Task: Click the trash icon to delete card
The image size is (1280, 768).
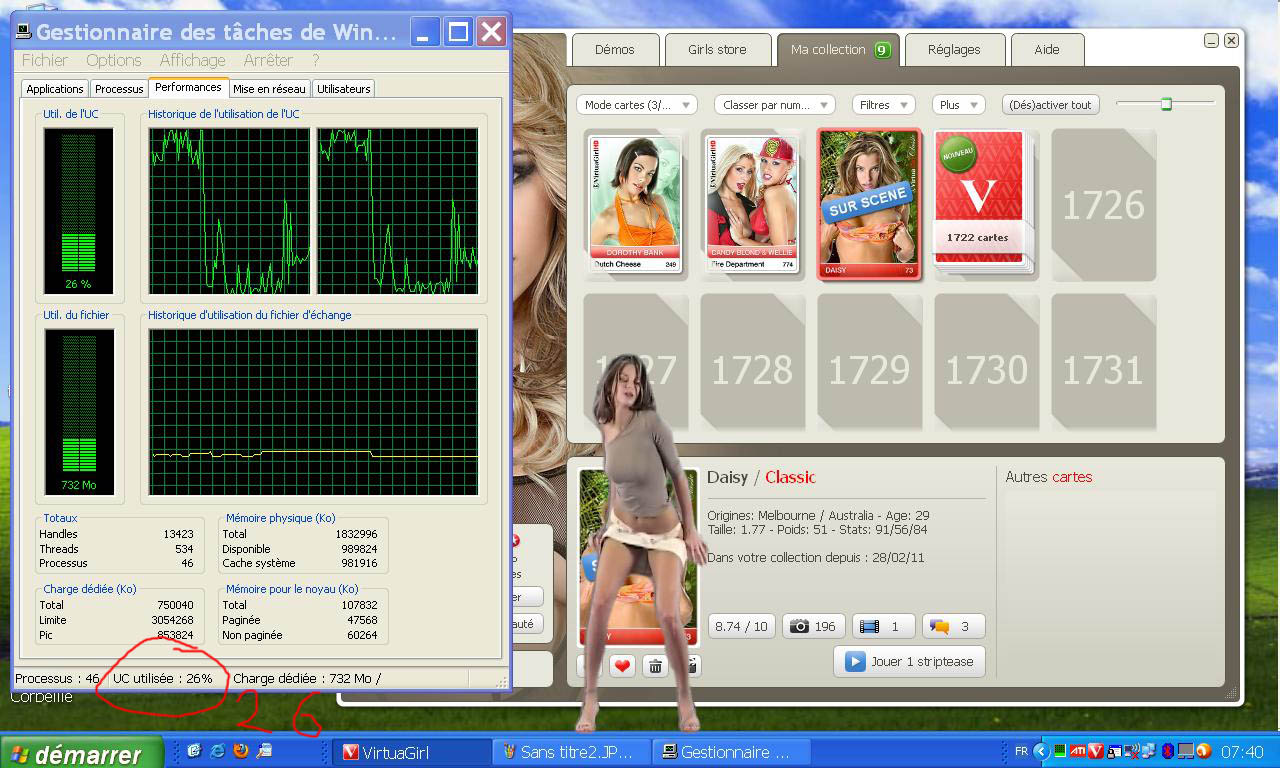Action: (x=655, y=666)
